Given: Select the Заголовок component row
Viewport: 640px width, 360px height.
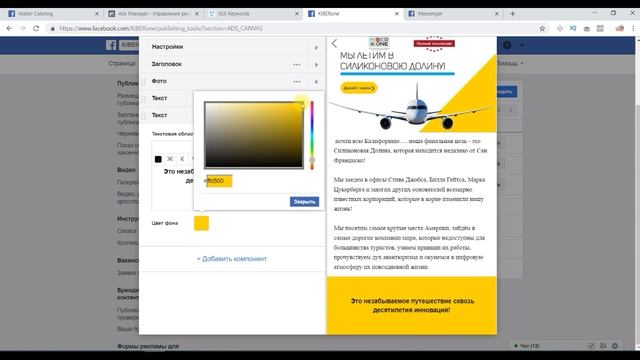Looking at the screenshot, I should (x=232, y=64).
